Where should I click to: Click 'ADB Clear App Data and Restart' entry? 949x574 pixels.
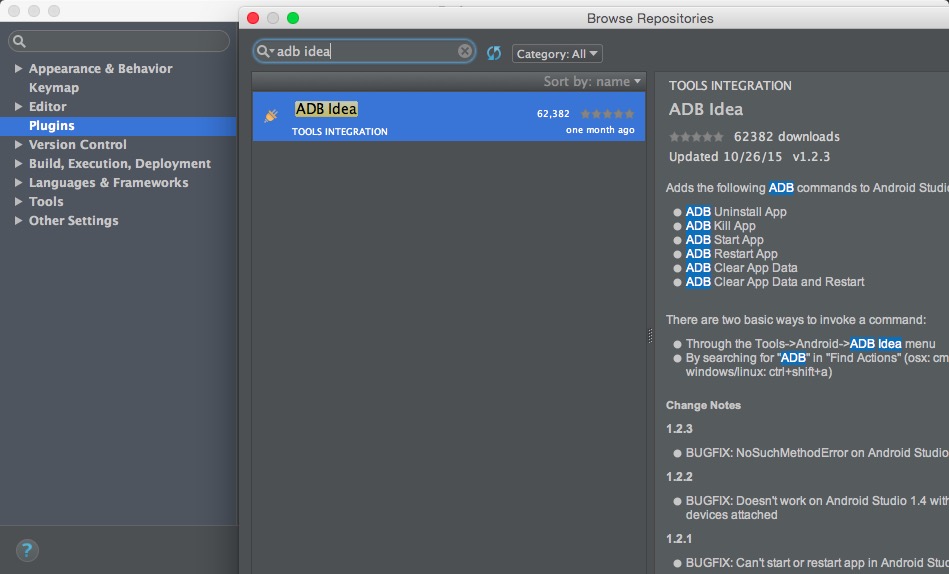click(x=775, y=282)
